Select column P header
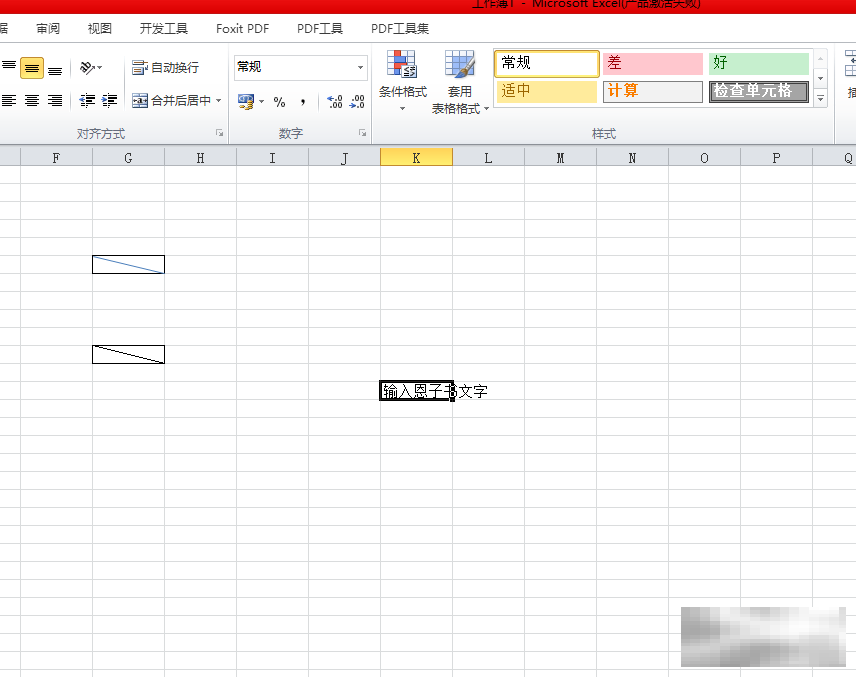Viewport: 856px width, 677px height. coord(777,158)
